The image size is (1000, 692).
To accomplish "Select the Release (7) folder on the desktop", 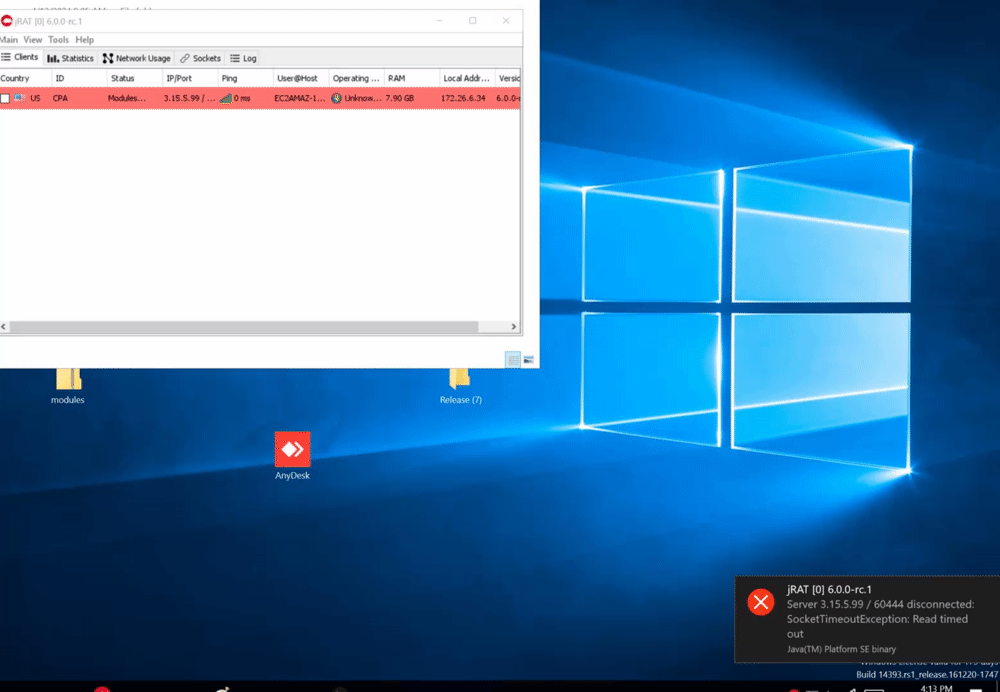I will pyautogui.click(x=460, y=386).
